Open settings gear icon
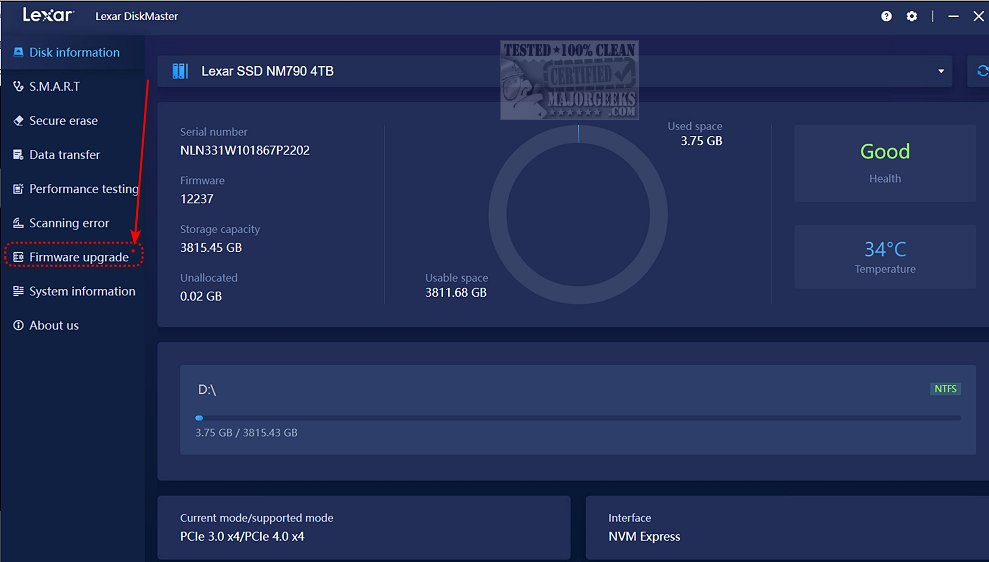 [911, 16]
